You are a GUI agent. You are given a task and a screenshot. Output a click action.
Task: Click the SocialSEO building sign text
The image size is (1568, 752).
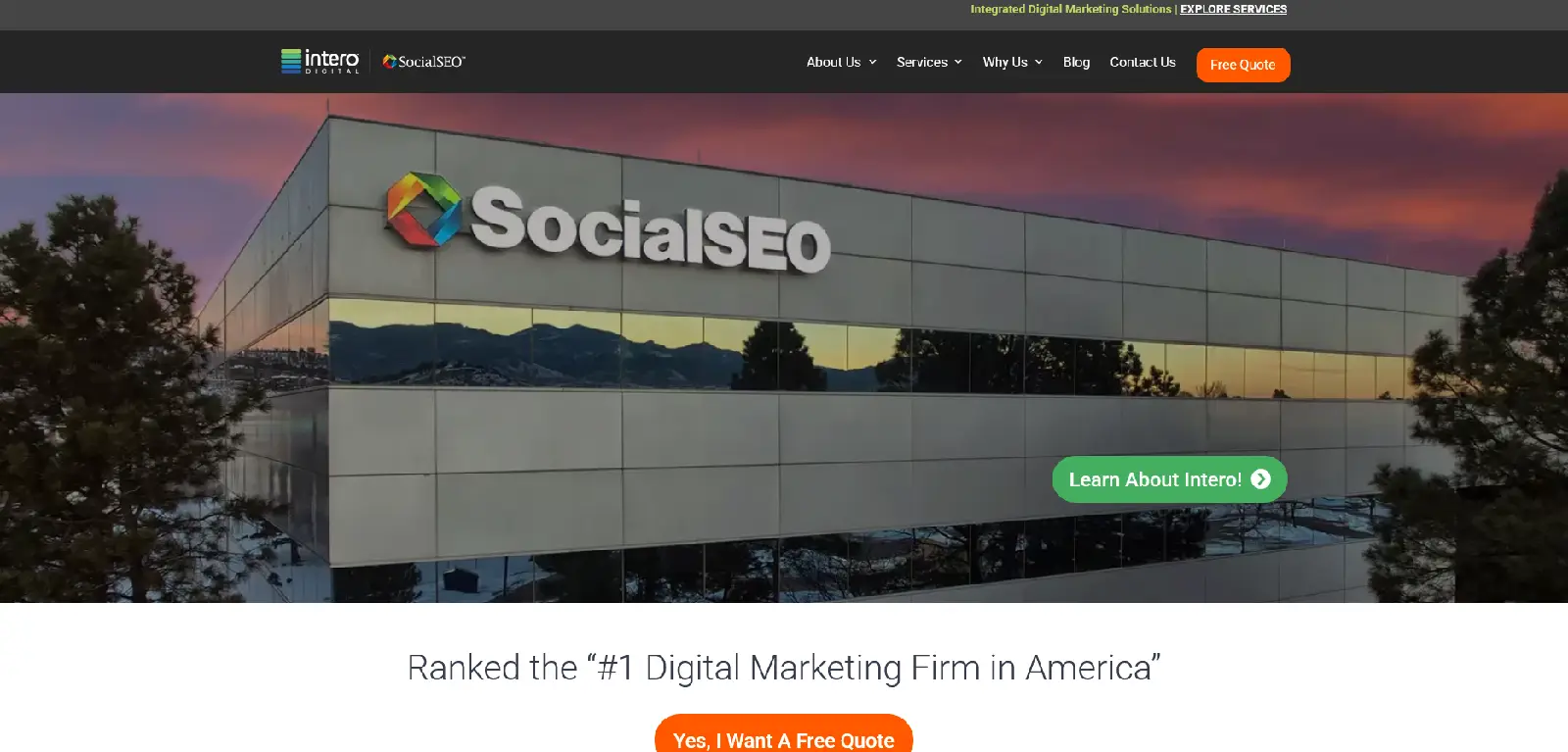tap(650, 230)
